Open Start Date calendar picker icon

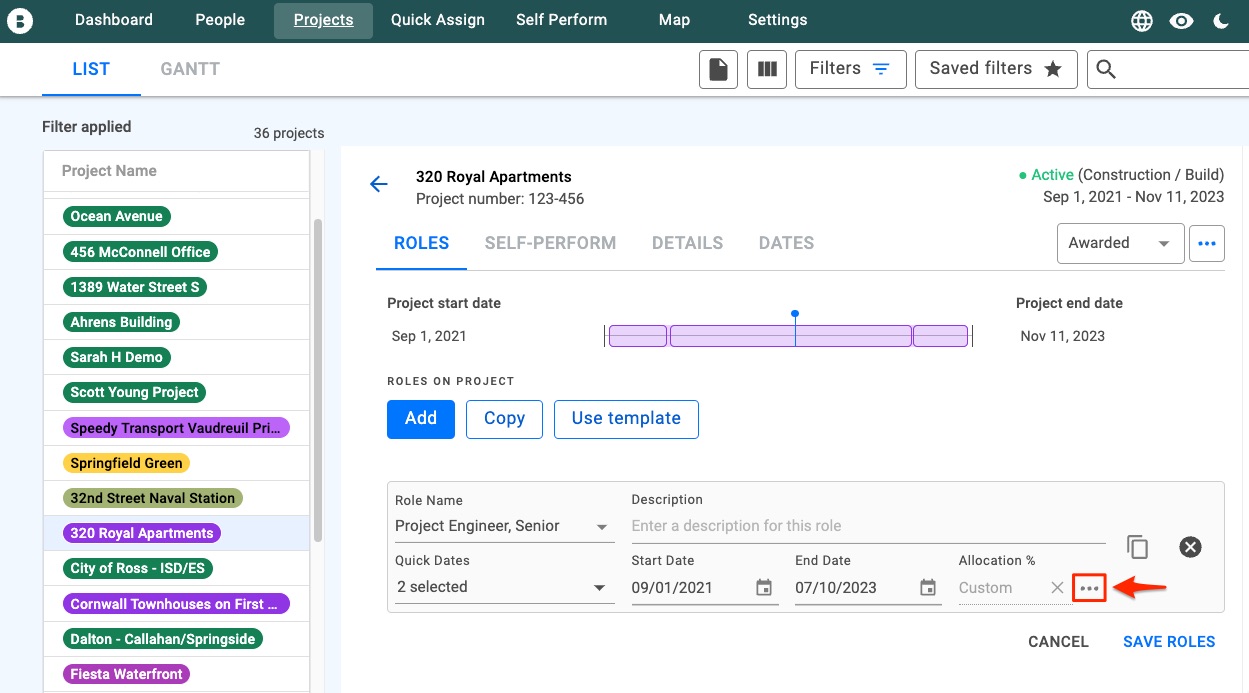[x=764, y=588]
